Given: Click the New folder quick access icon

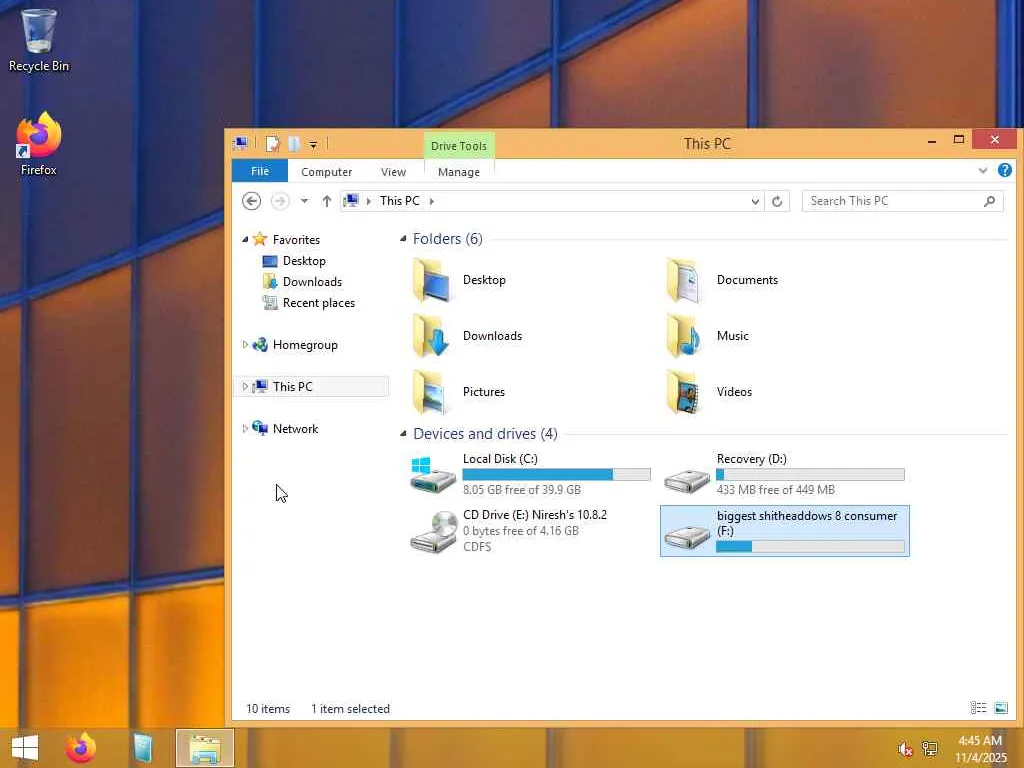Looking at the screenshot, I should [x=295, y=144].
